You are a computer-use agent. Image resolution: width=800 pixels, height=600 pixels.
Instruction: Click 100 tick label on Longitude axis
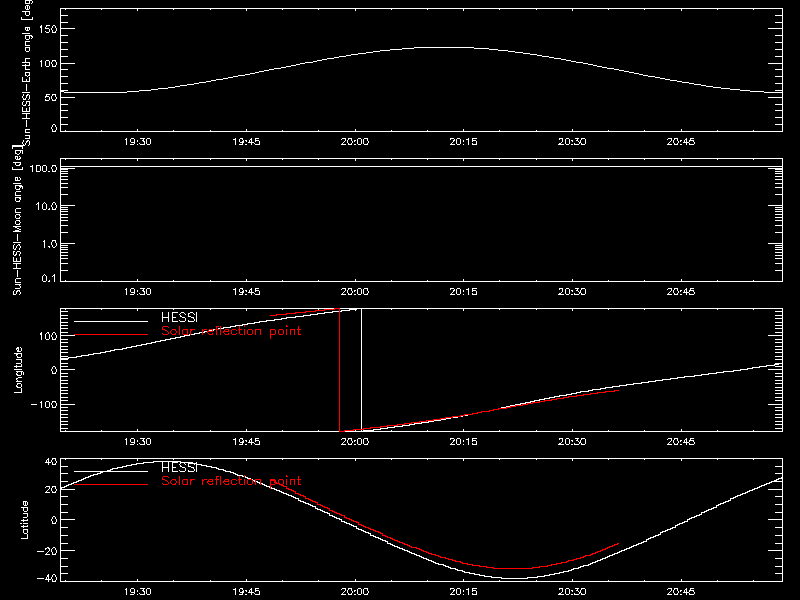(47, 336)
